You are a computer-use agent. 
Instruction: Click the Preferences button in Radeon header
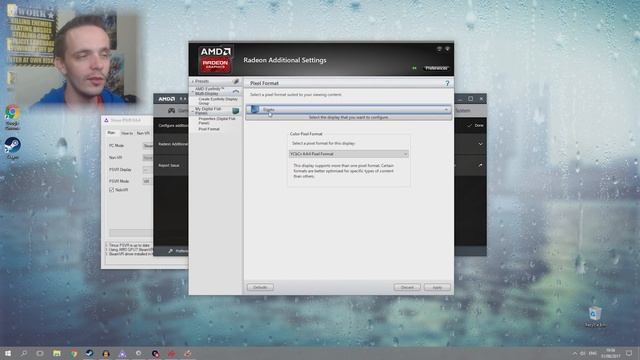[x=436, y=68]
